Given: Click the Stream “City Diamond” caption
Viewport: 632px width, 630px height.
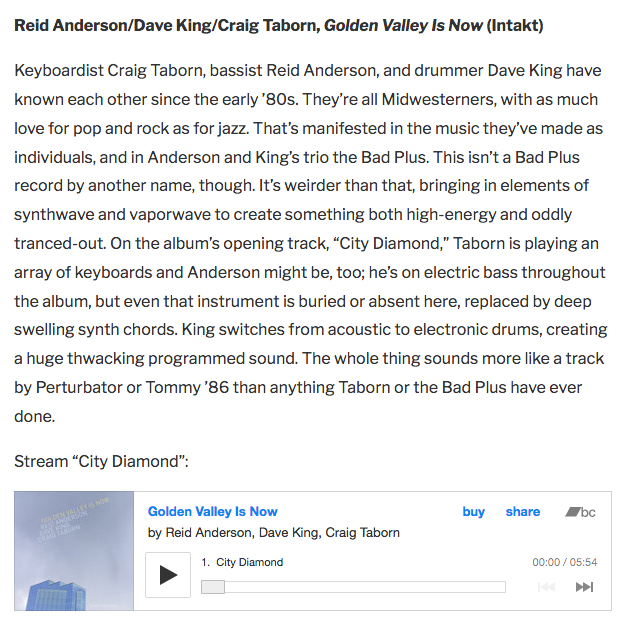Looking at the screenshot, I should [101, 462].
